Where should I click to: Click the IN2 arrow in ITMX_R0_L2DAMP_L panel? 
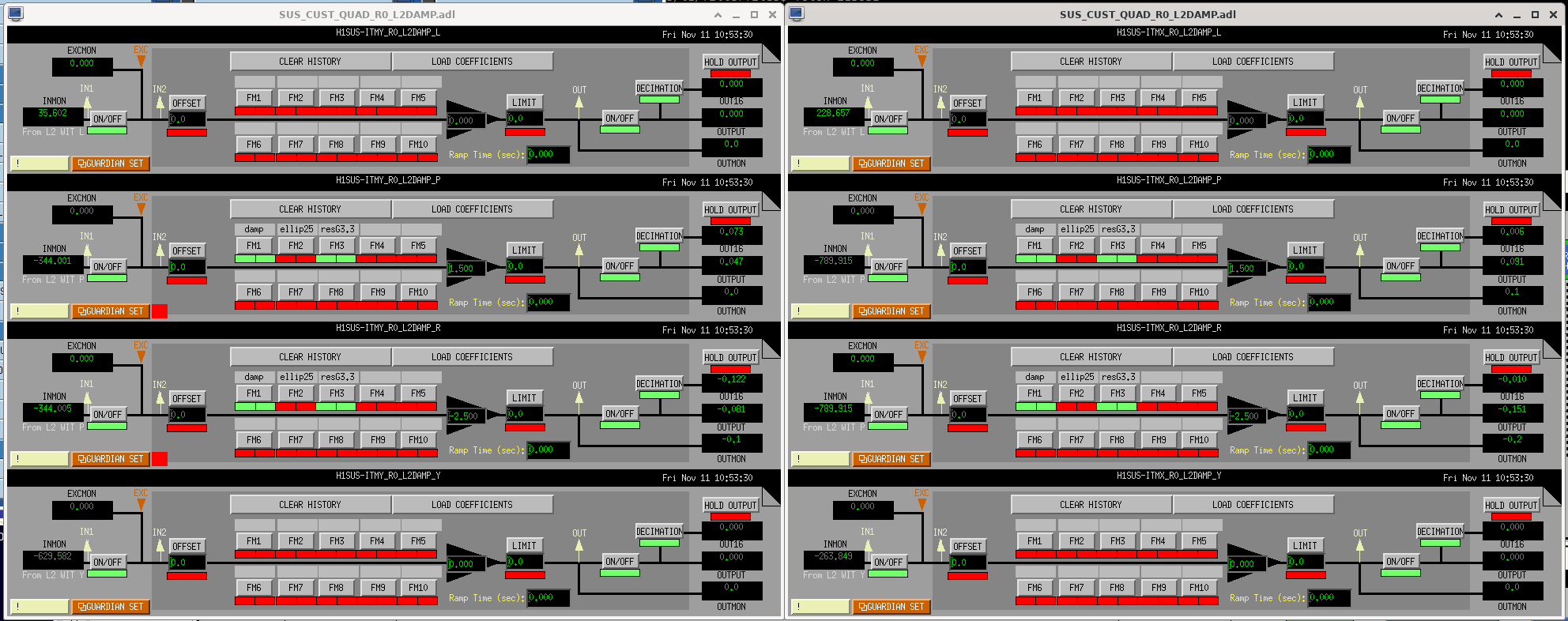pyautogui.click(x=940, y=102)
